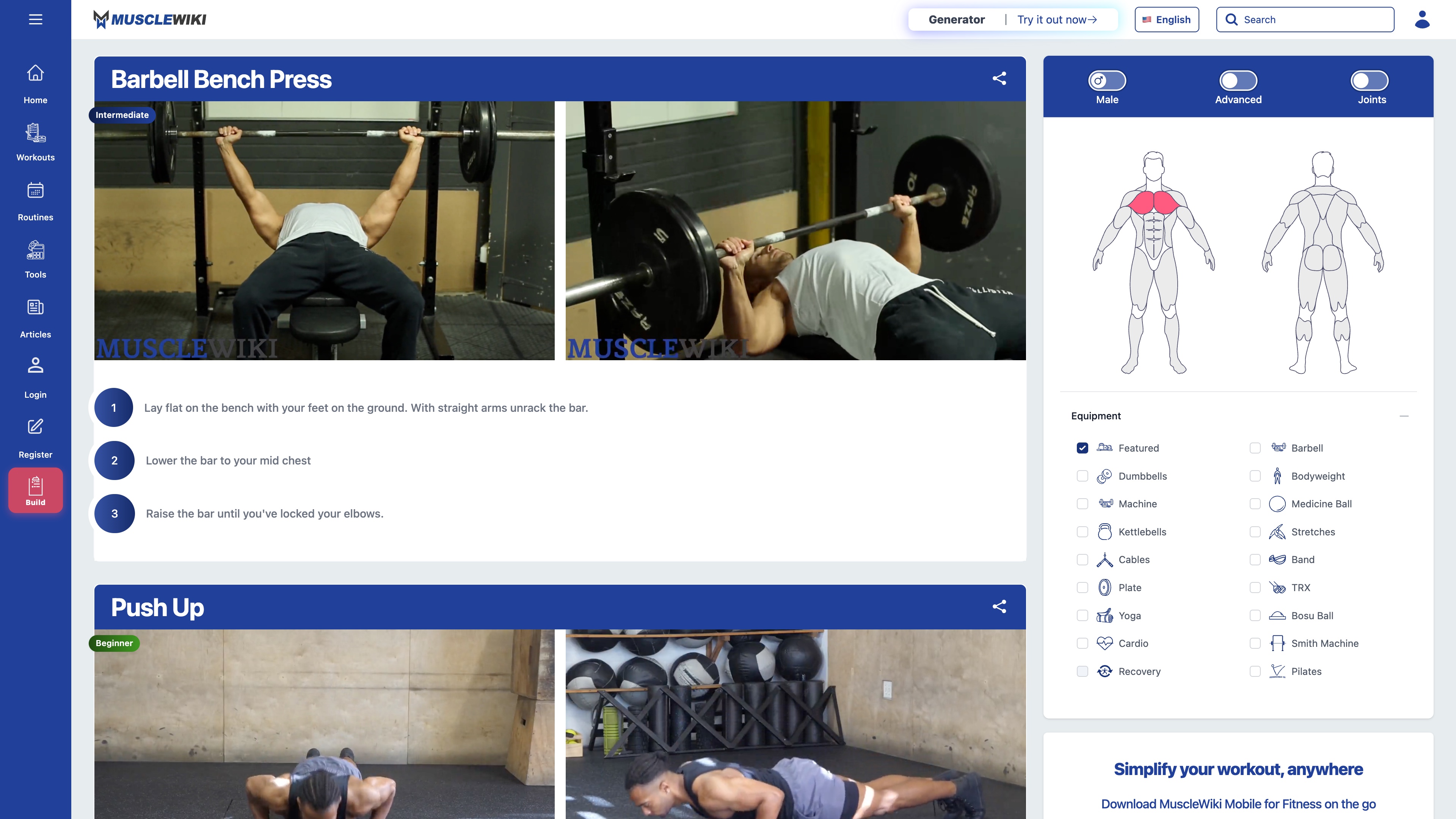Open Workouts from the sidebar

36,143
